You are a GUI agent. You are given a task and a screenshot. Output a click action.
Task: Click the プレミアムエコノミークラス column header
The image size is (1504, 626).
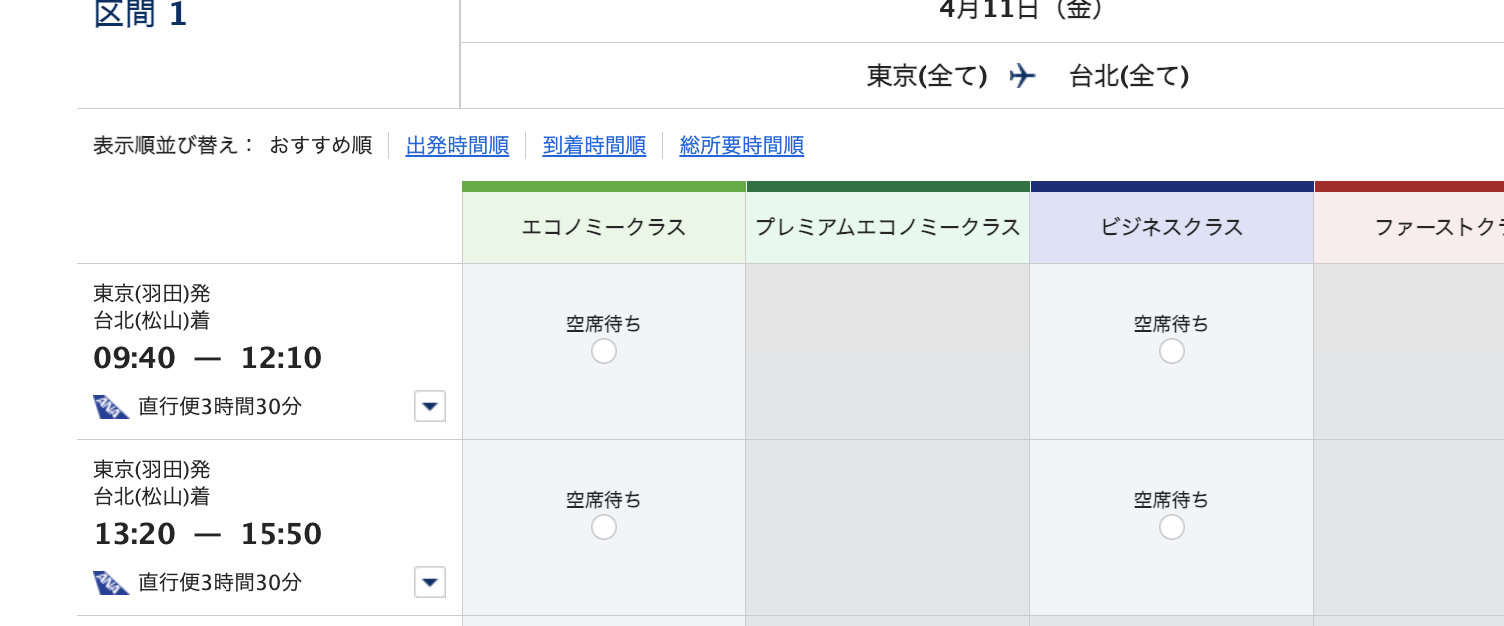click(888, 227)
